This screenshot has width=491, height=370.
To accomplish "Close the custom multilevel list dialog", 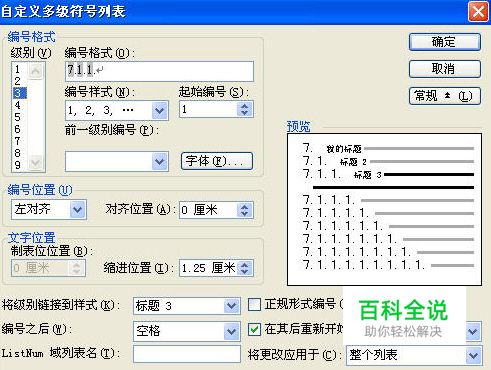I will pyautogui.click(x=478, y=12).
